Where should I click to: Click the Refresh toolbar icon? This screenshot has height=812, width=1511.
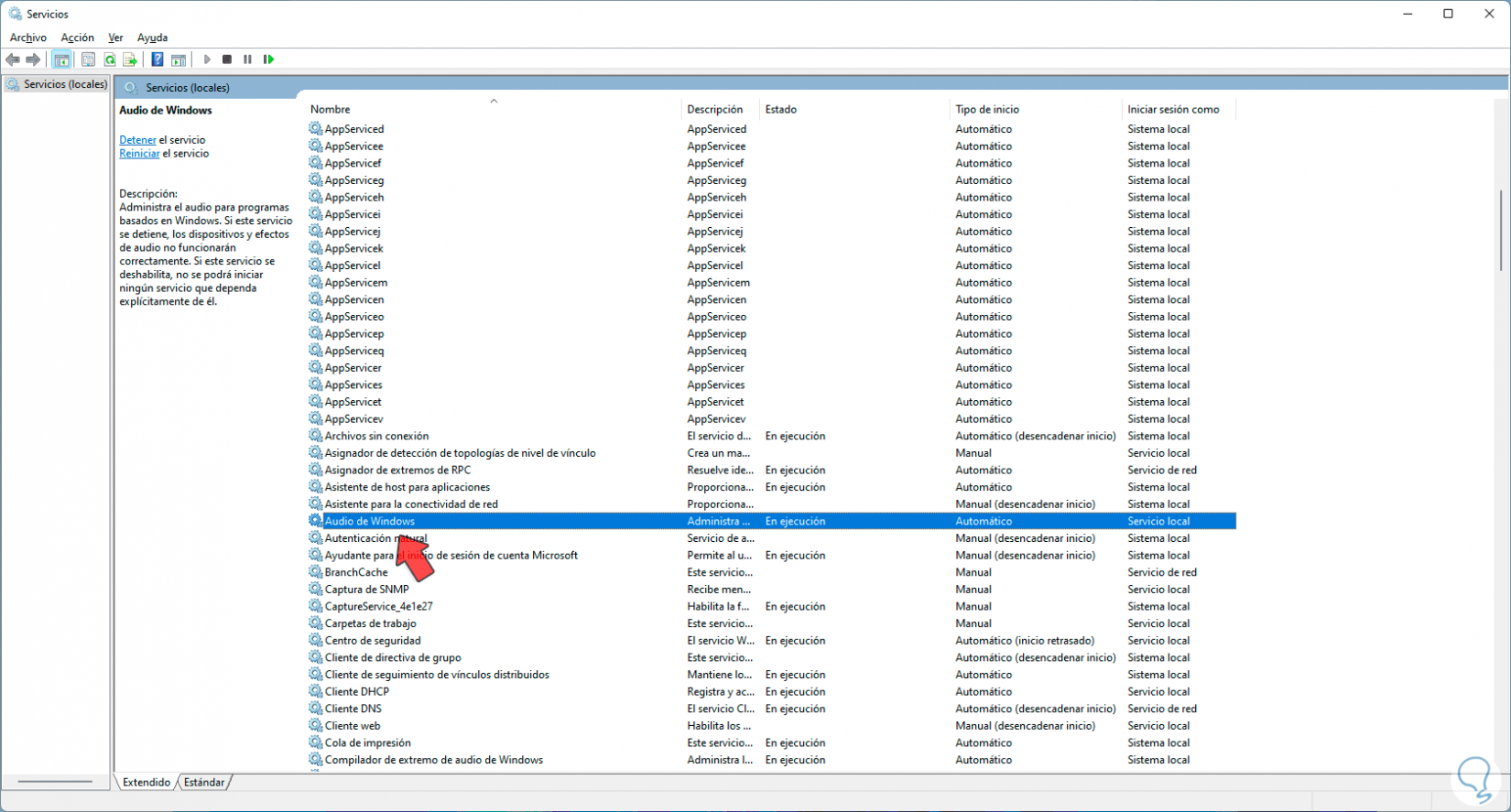[109, 60]
